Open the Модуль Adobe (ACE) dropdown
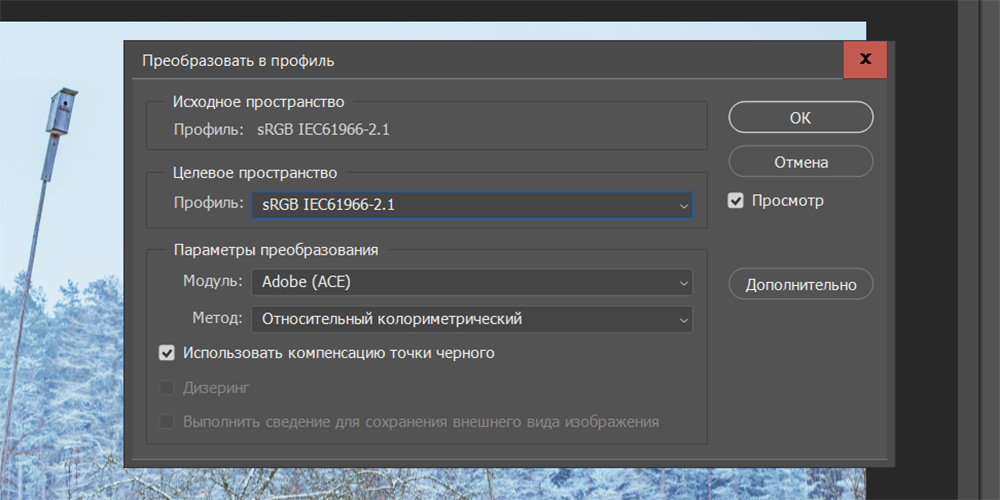This screenshot has width=1000, height=500. [x=472, y=282]
